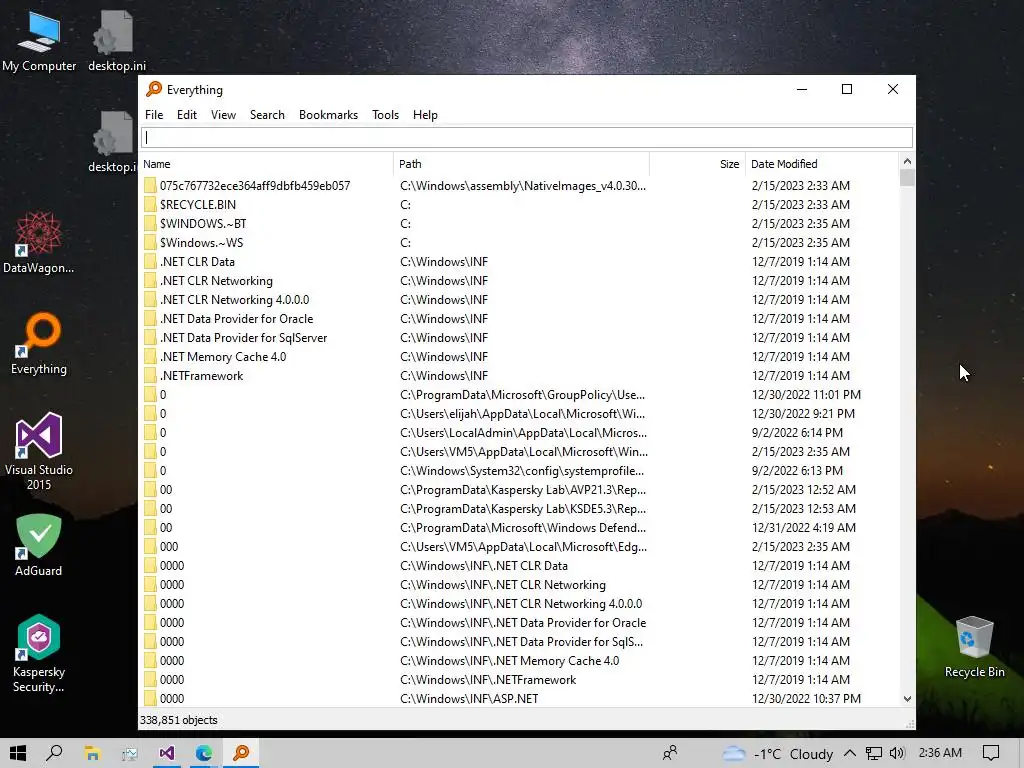This screenshot has height=768, width=1024.
Task: Open the Windows Start button
Action: click(x=18, y=753)
